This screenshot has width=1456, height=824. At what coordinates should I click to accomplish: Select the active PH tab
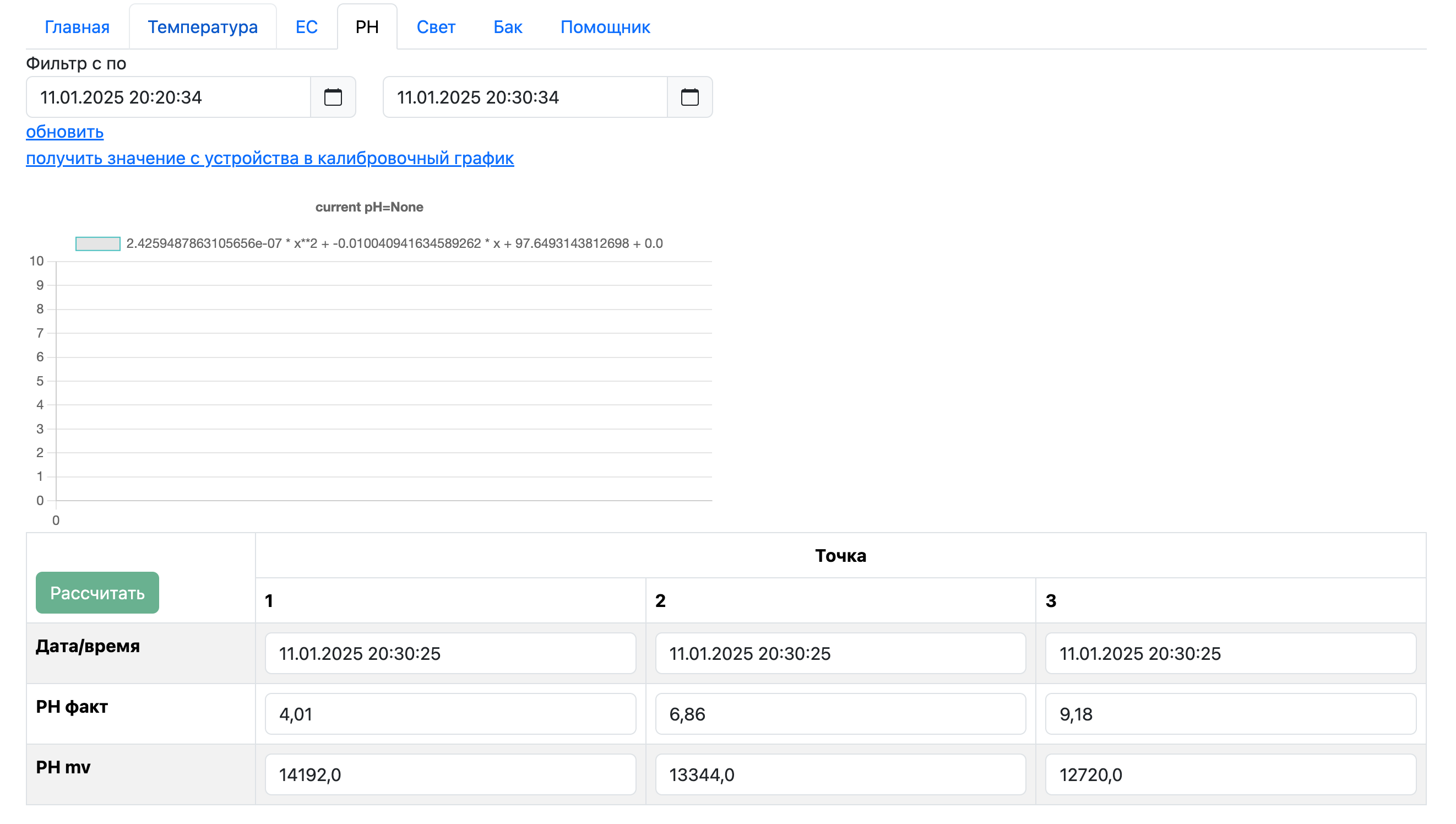(367, 27)
